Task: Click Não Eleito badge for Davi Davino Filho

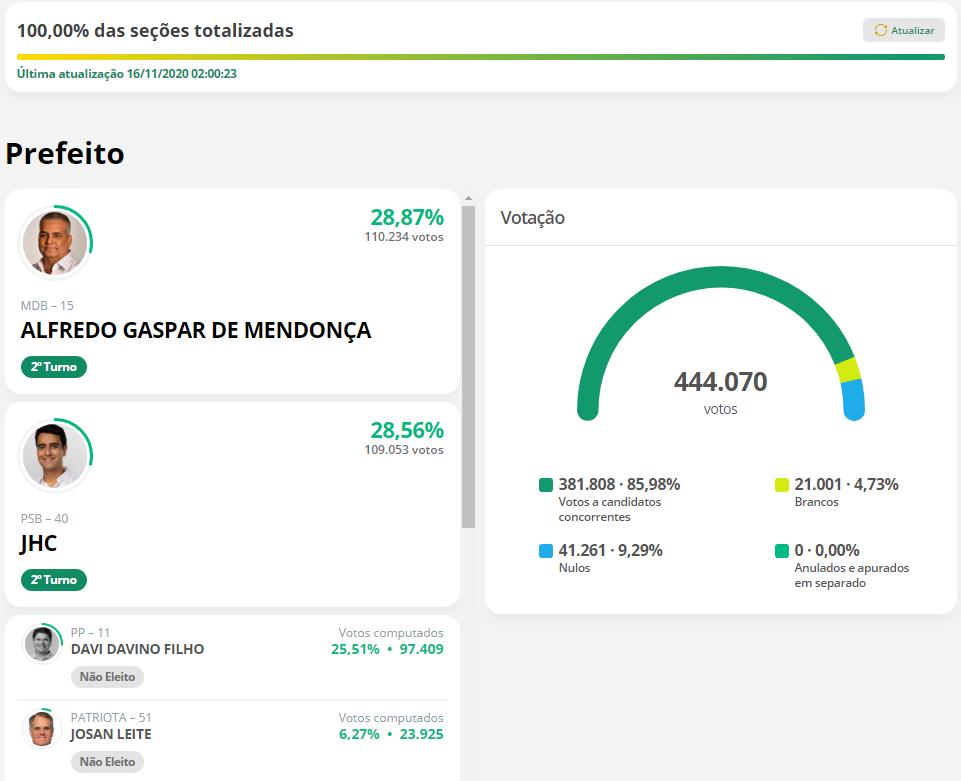Action: 107,677
